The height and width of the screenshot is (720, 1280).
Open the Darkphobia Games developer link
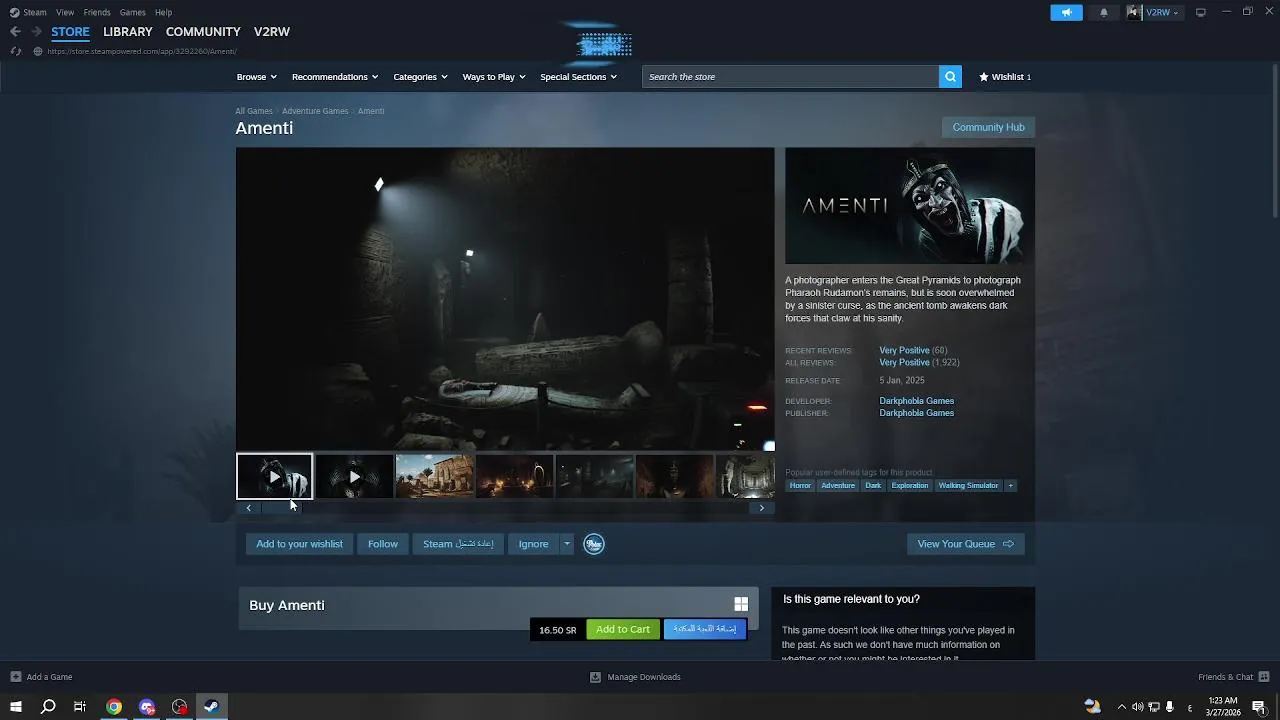[916, 401]
